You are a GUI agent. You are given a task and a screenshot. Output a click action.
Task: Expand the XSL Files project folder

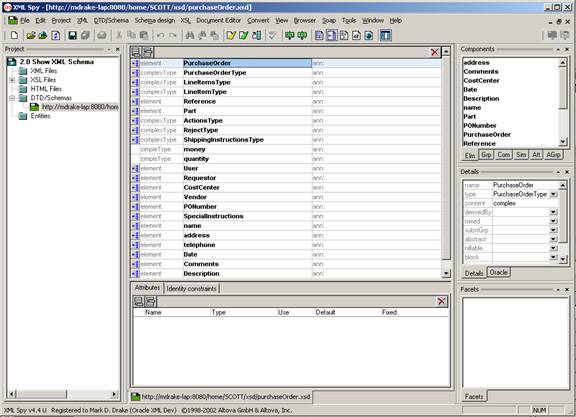coord(12,80)
